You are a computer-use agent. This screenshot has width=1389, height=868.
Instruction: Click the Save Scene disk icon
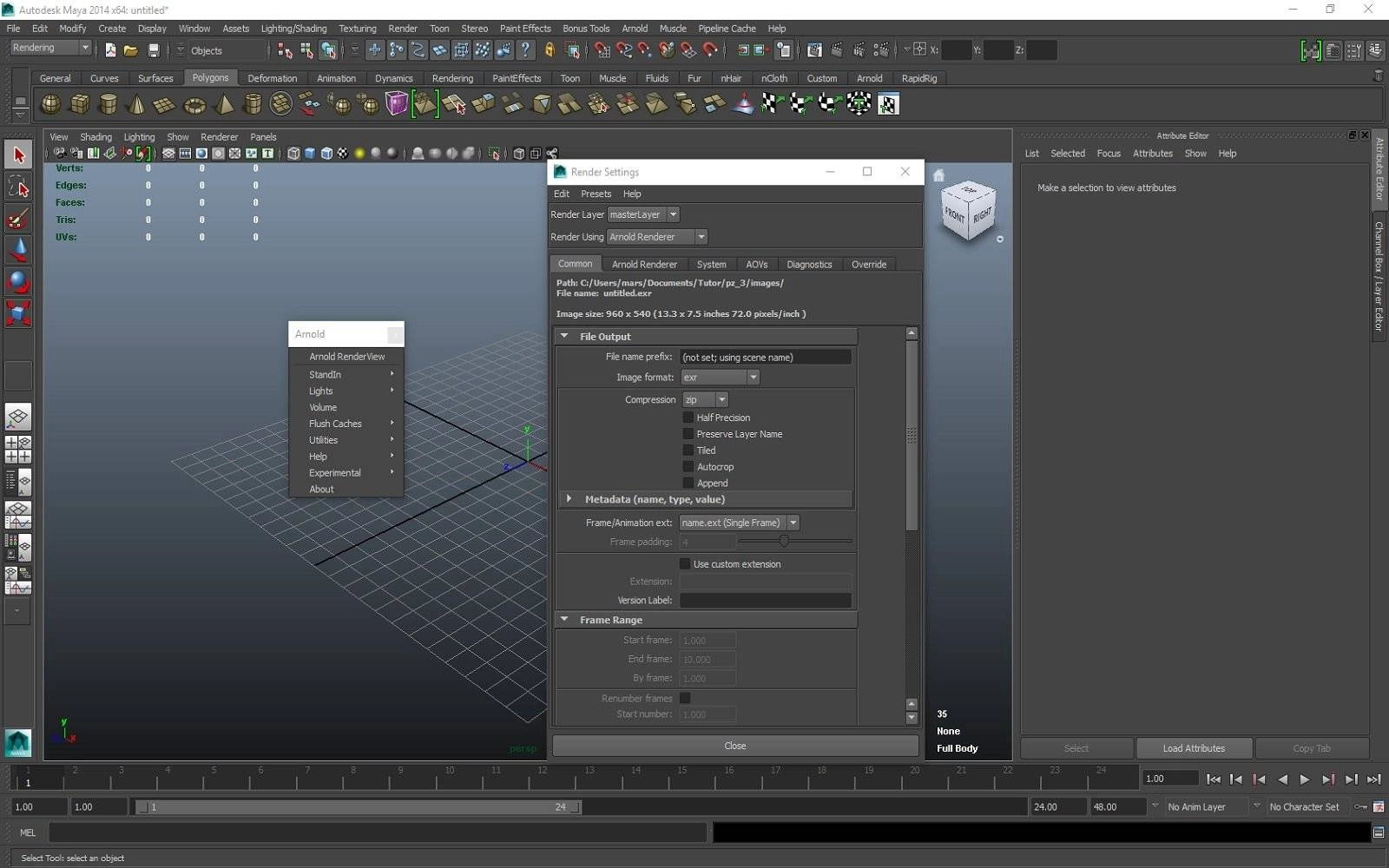pos(154,50)
